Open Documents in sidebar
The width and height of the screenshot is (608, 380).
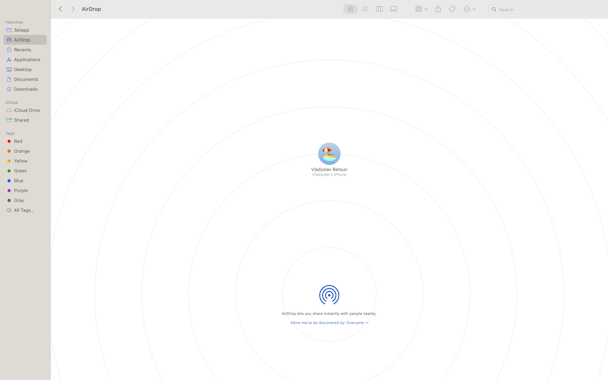coord(25,79)
